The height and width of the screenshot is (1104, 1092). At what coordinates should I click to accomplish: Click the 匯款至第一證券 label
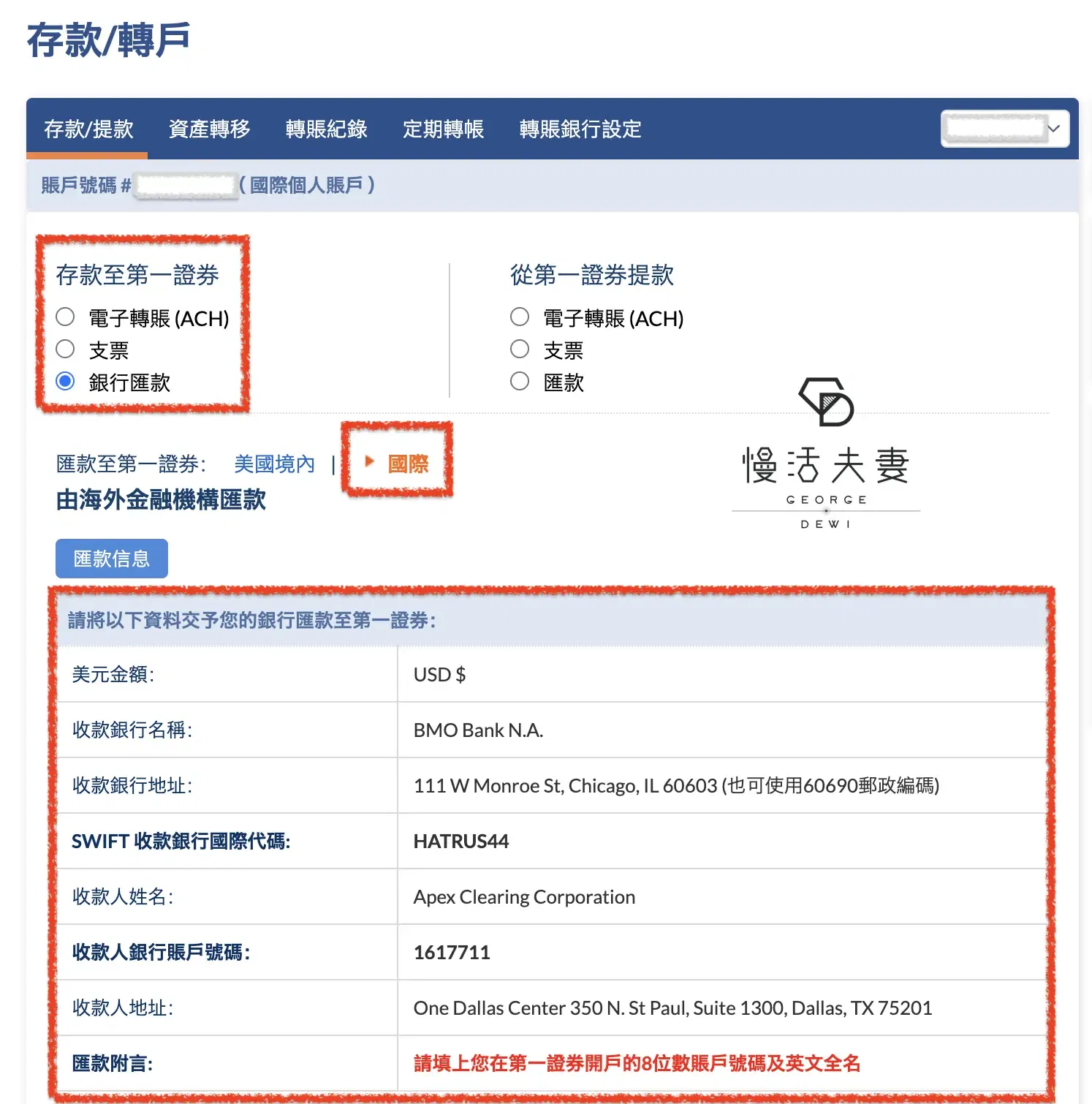pos(132,464)
